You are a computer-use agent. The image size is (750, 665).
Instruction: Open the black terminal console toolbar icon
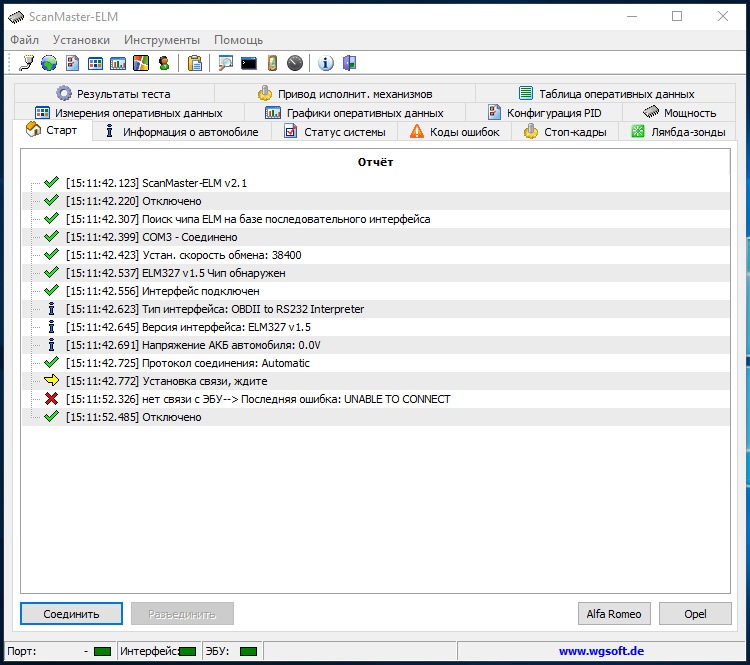tap(249, 63)
